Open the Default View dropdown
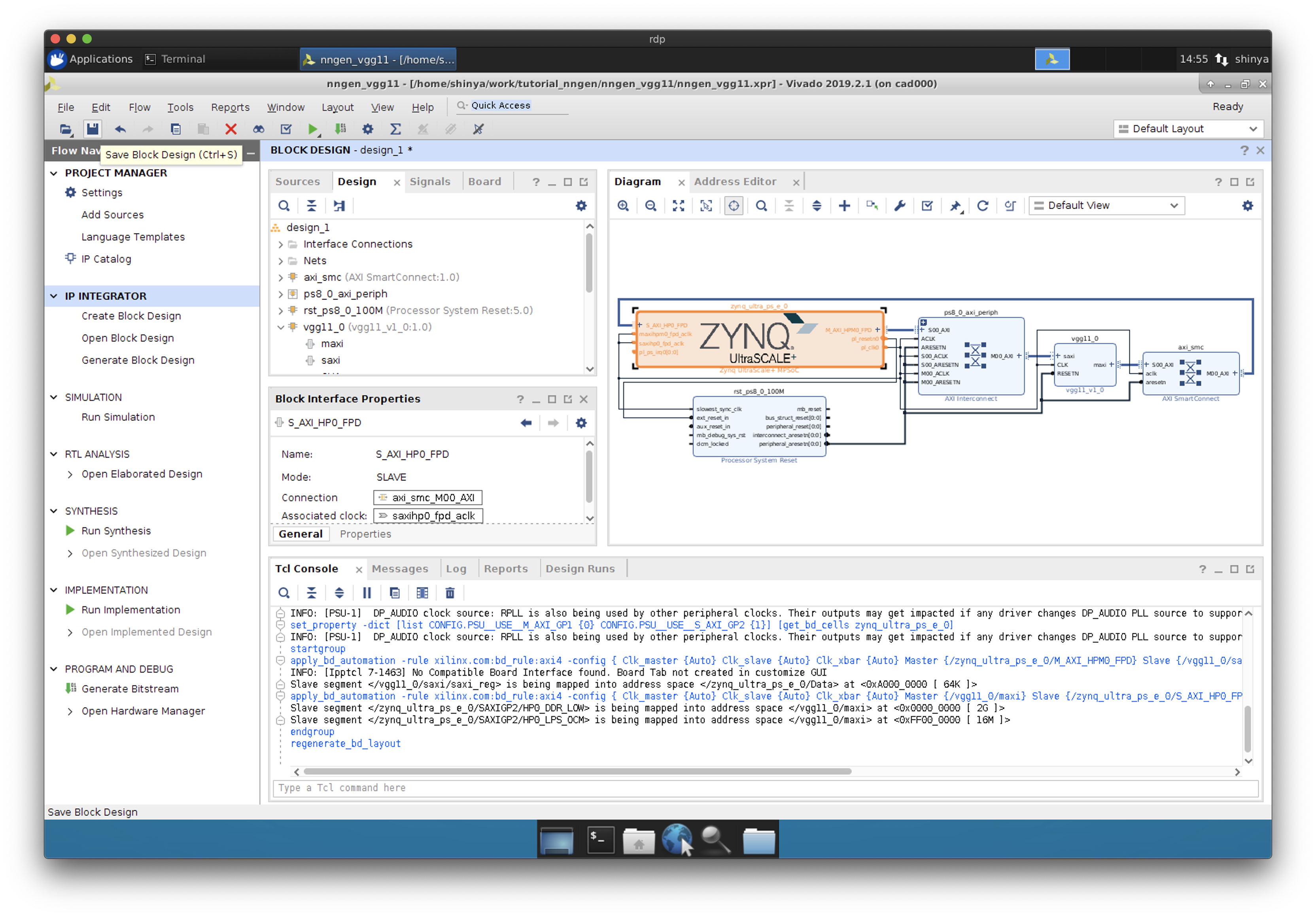This screenshot has height=917, width=1316. (x=1106, y=206)
